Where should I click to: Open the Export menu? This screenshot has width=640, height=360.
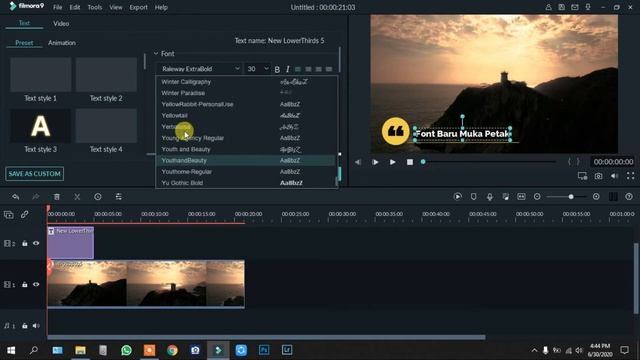point(138,7)
